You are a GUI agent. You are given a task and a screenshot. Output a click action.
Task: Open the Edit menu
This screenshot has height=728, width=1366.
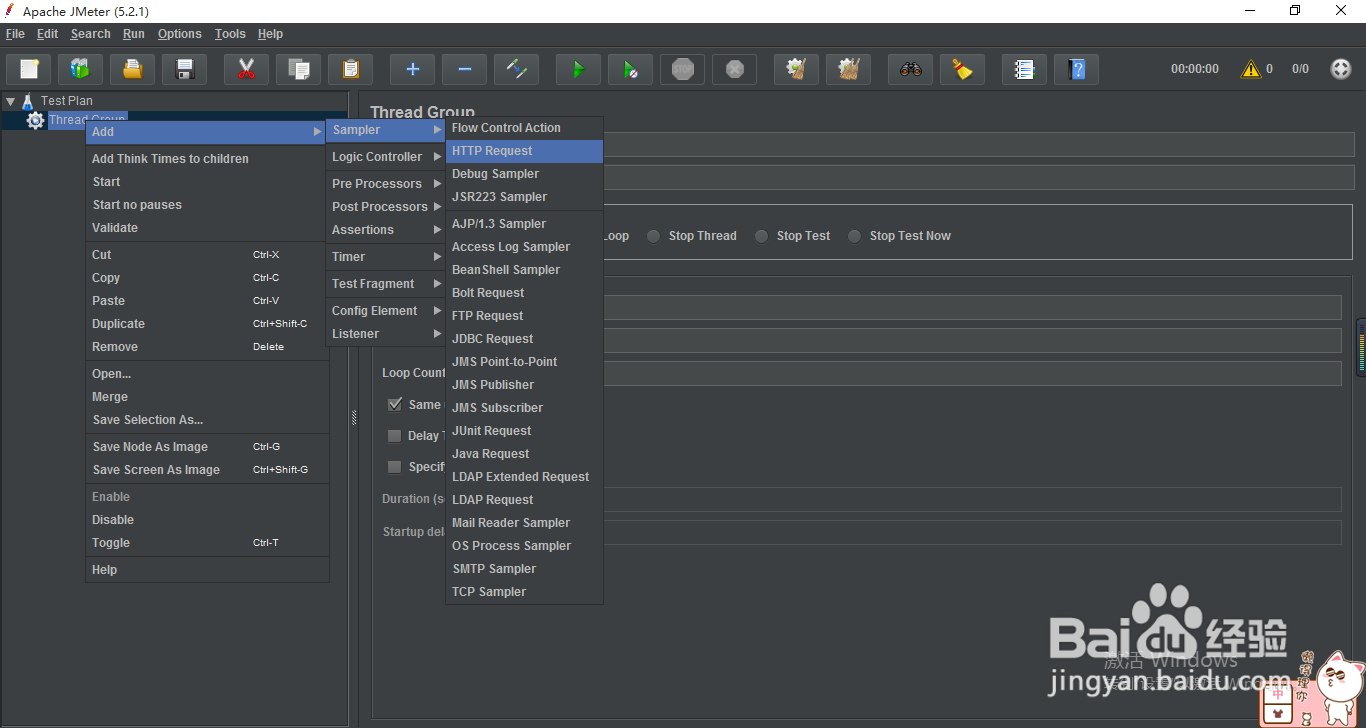click(47, 34)
